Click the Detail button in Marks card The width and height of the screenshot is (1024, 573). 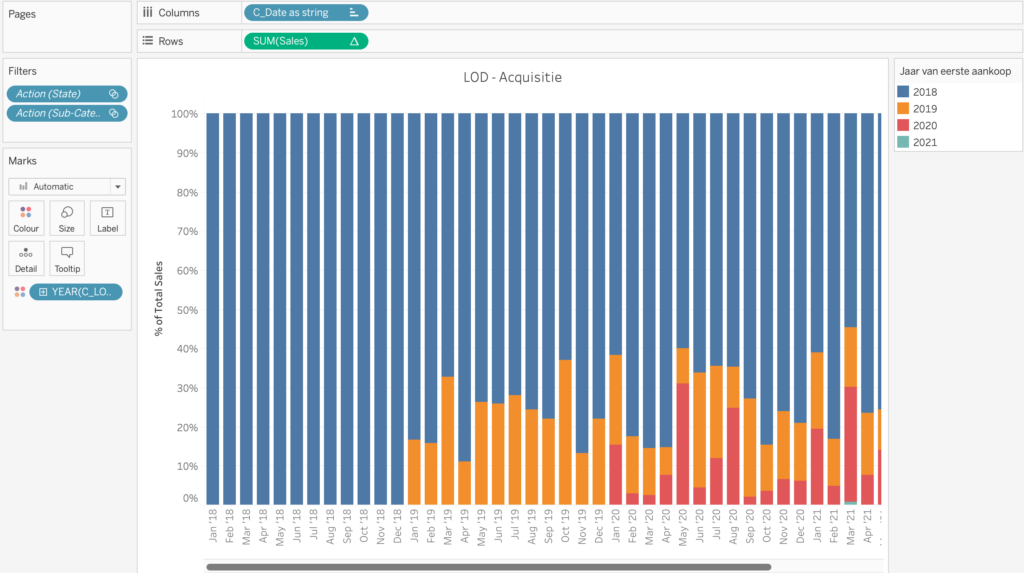coord(26,258)
